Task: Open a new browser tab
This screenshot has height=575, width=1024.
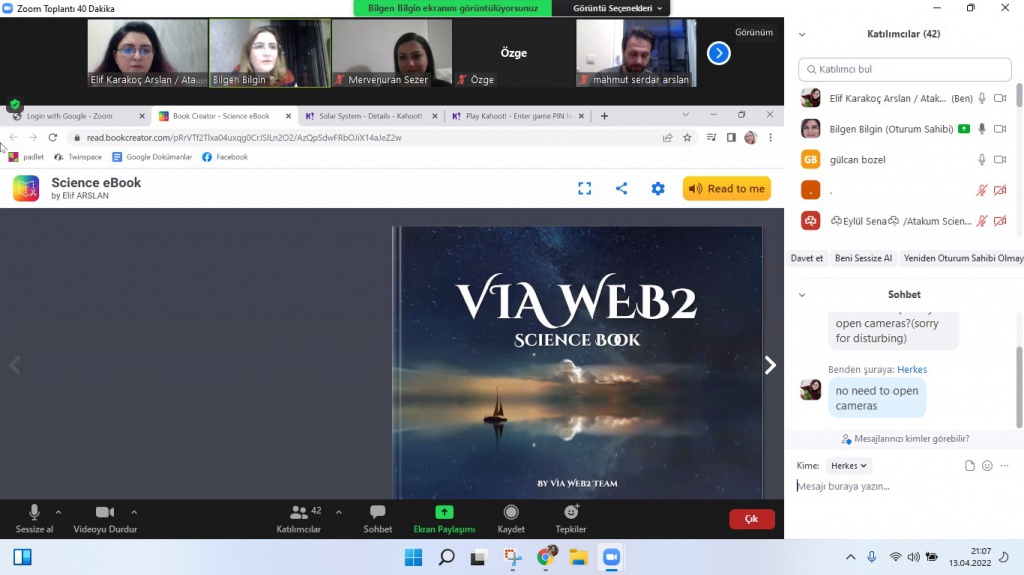Action: (x=604, y=116)
